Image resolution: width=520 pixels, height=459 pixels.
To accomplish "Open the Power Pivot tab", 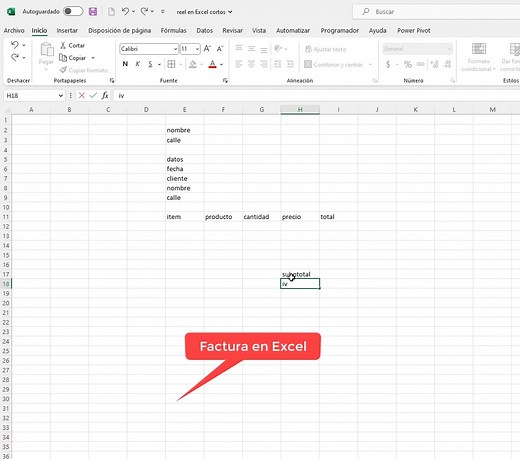I will (x=414, y=30).
